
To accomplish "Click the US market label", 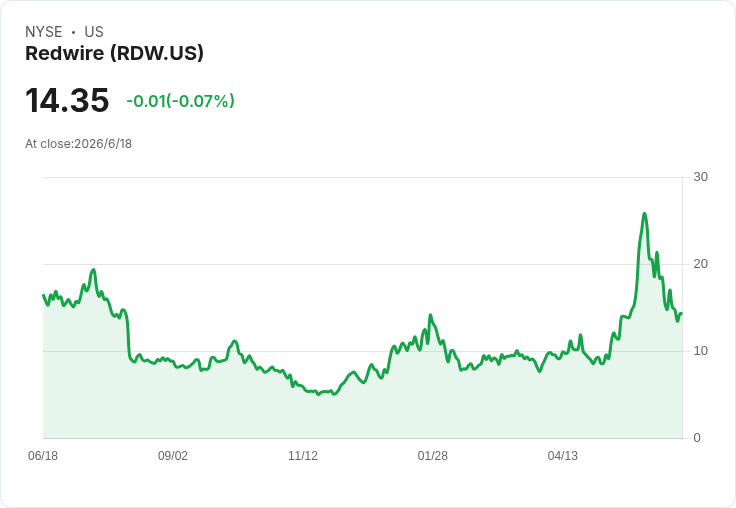I will 94,32.
